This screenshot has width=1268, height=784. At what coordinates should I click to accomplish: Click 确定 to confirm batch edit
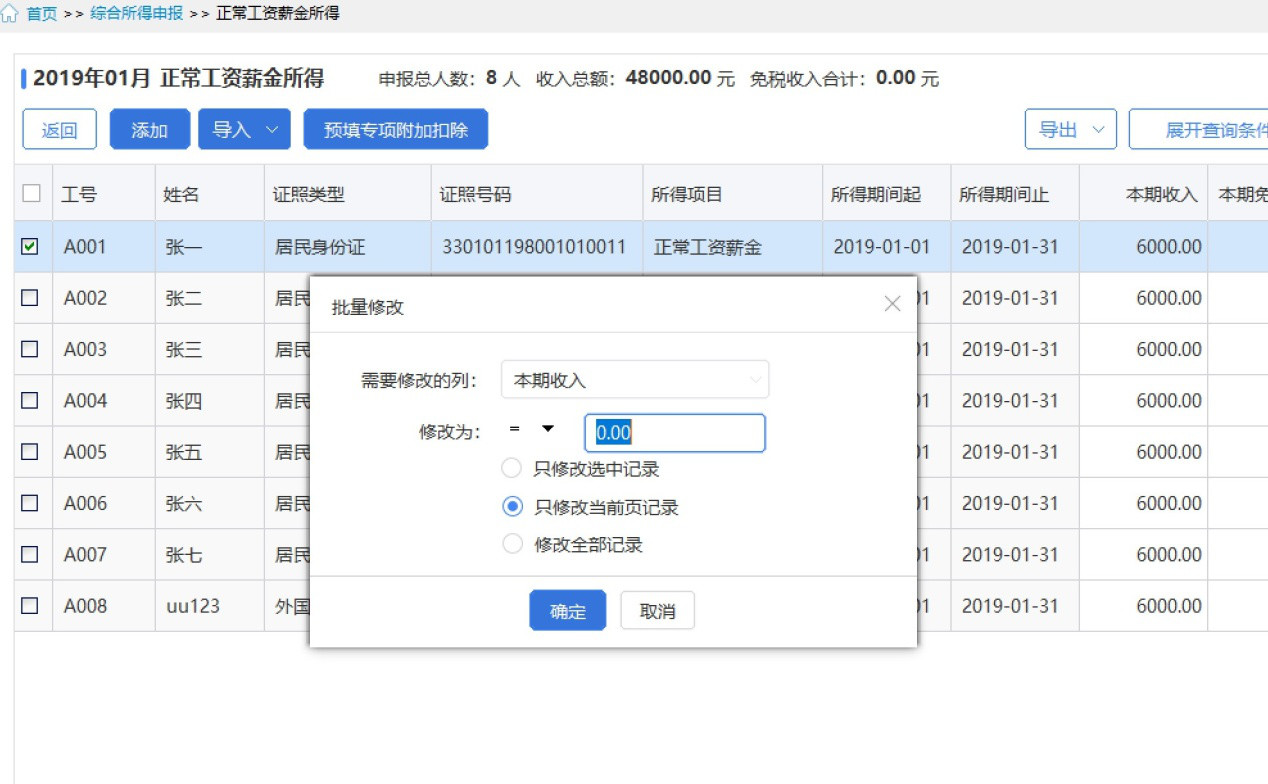[568, 611]
